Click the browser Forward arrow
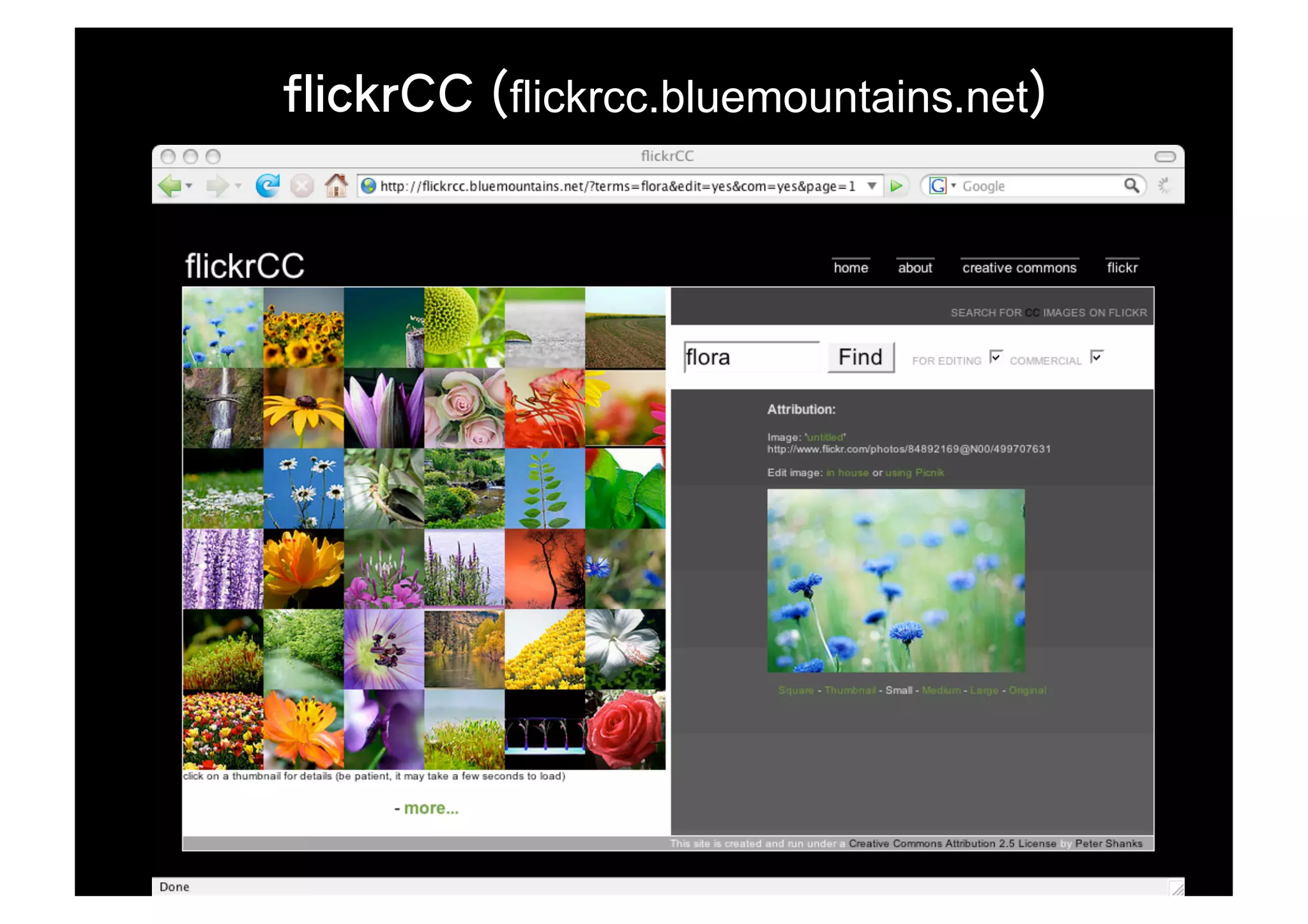The image size is (1308, 924). [217, 186]
